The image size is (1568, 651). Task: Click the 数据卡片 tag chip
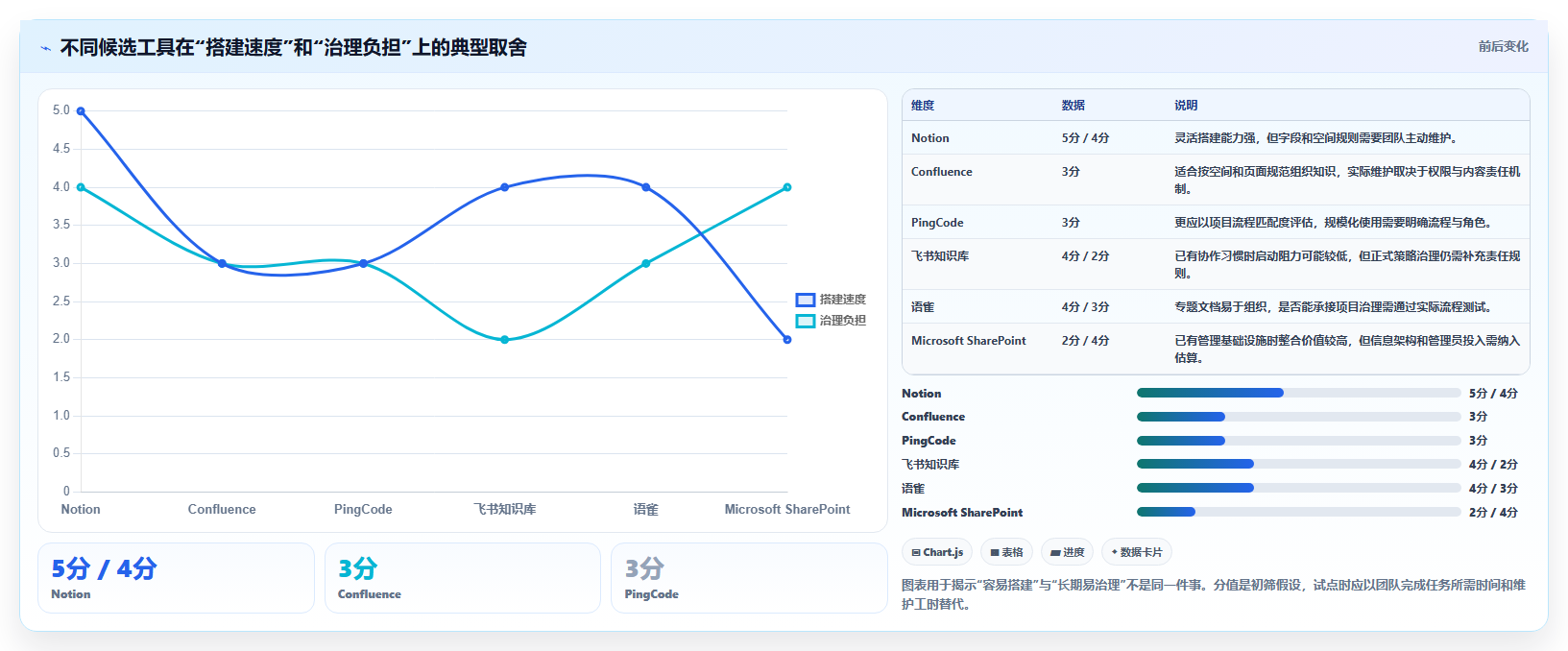point(1137,552)
